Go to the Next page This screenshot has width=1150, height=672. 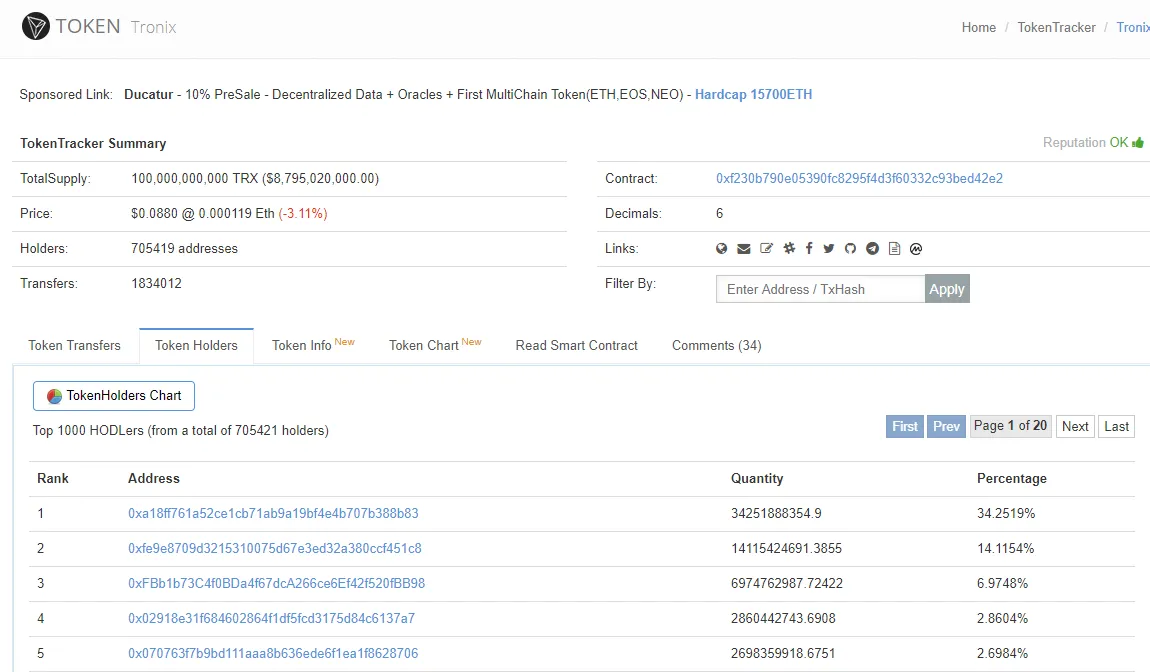point(1075,426)
